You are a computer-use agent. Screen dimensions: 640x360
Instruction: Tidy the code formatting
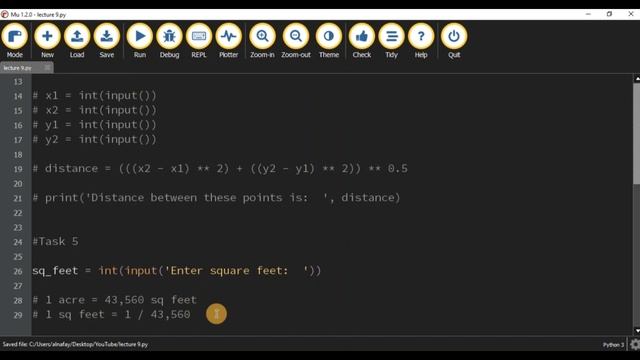pos(391,41)
